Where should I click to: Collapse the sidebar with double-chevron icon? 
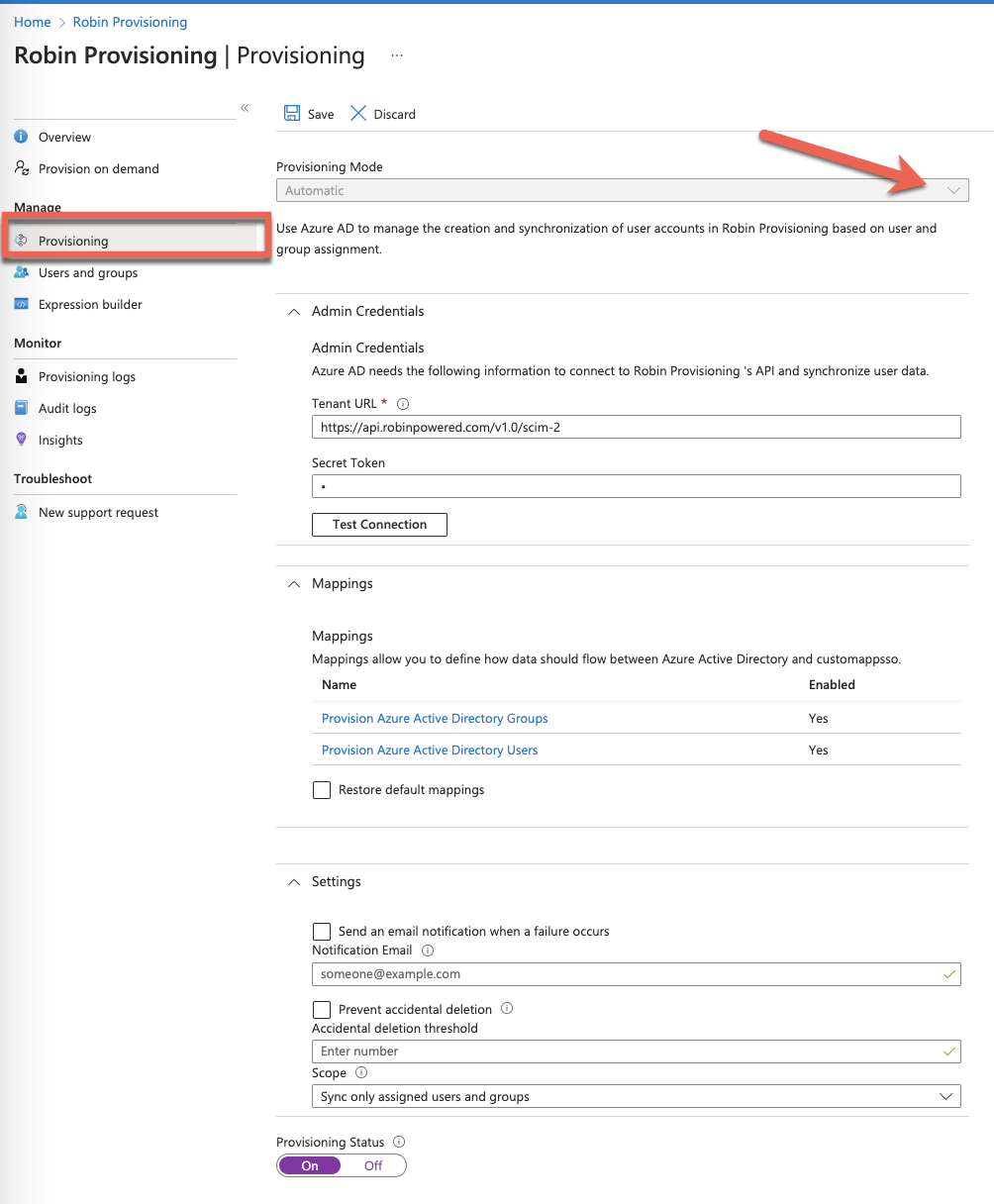coord(245,108)
